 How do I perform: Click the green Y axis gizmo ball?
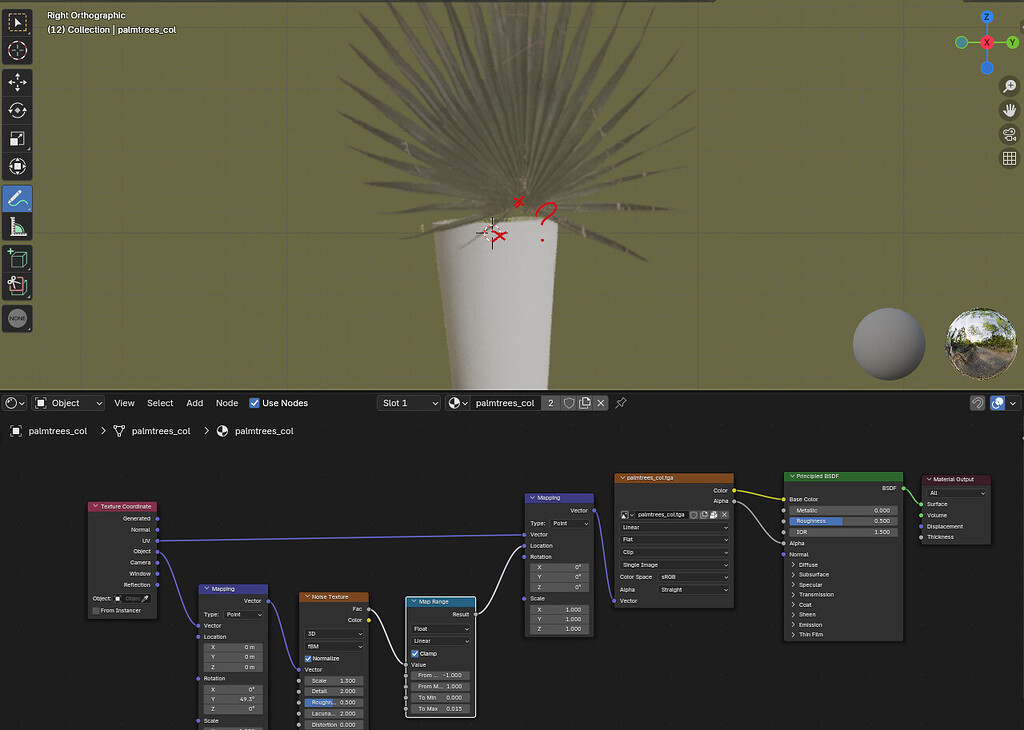1012,42
